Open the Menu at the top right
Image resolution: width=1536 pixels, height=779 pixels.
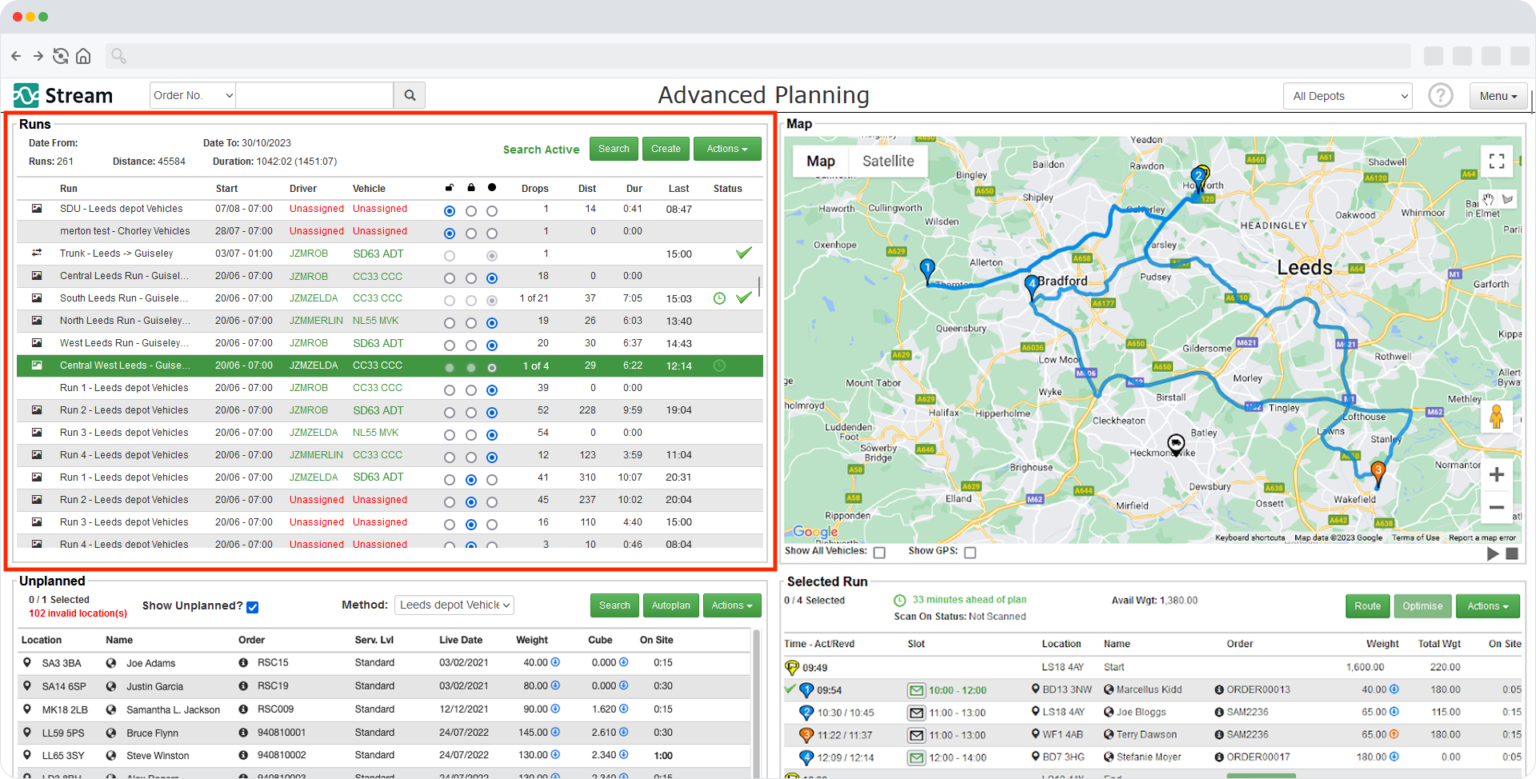pyautogui.click(x=1497, y=95)
